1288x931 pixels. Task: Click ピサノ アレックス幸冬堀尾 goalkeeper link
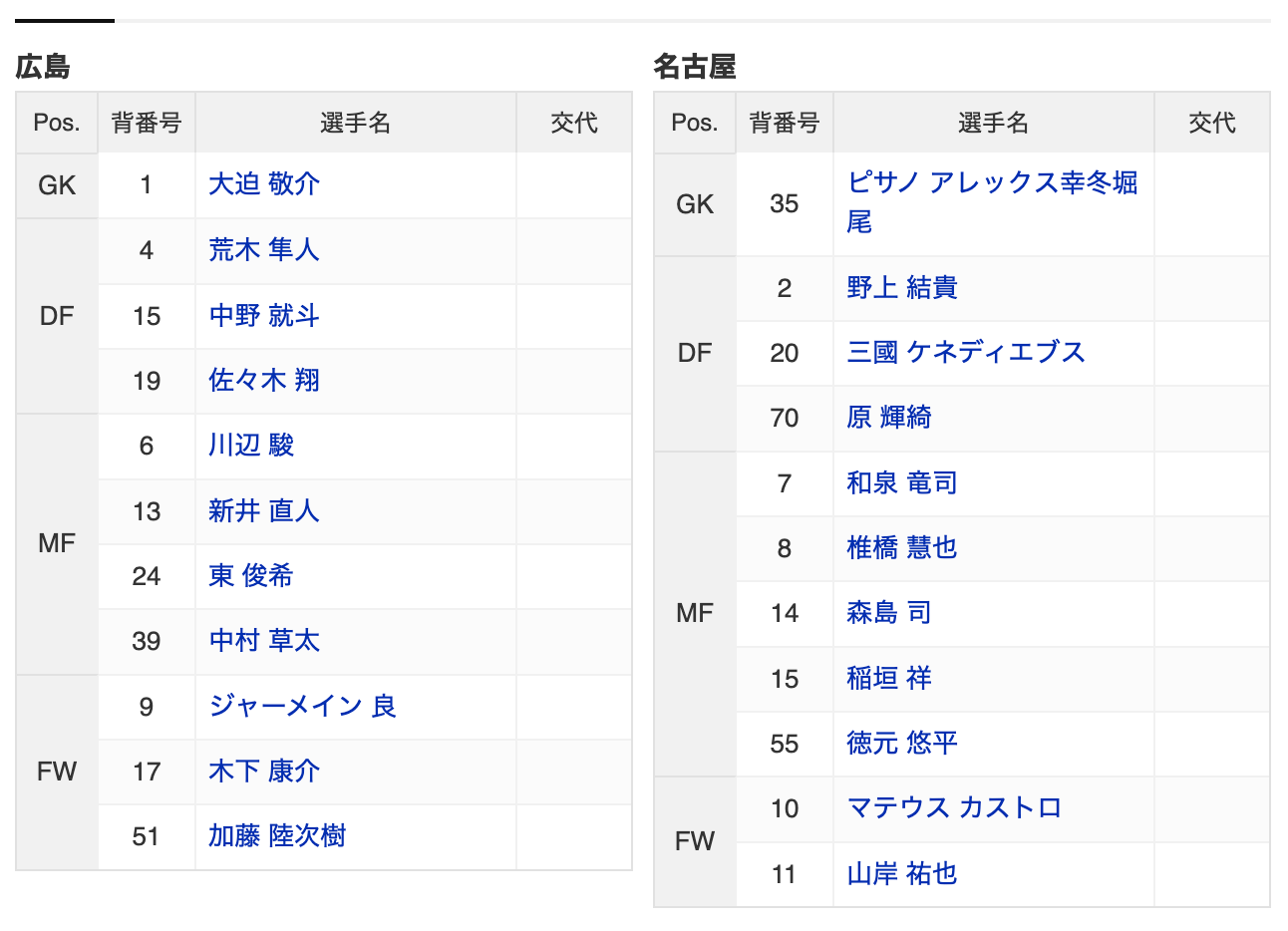[x=992, y=183]
